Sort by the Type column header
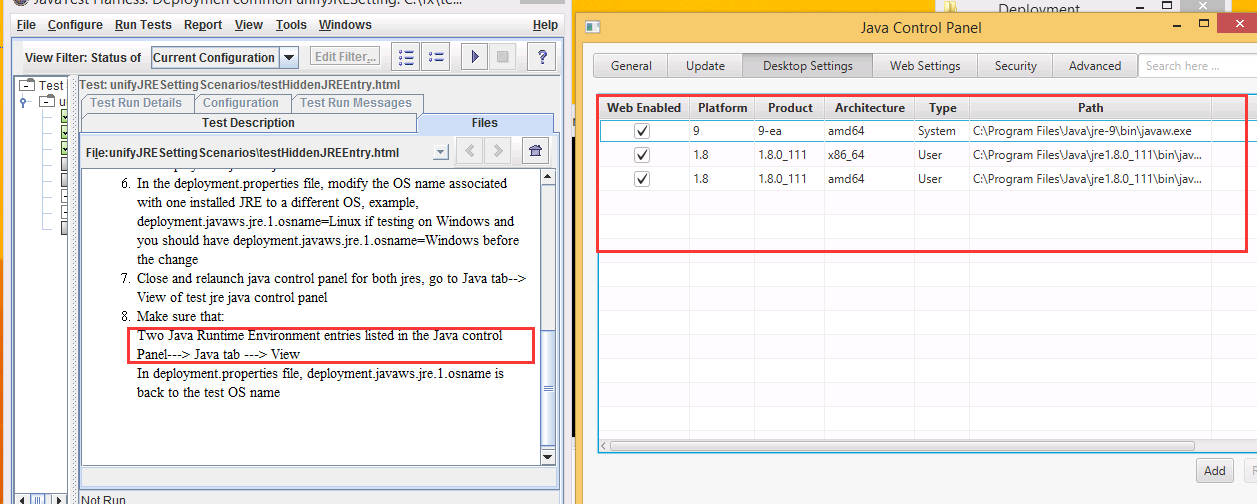 point(942,107)
